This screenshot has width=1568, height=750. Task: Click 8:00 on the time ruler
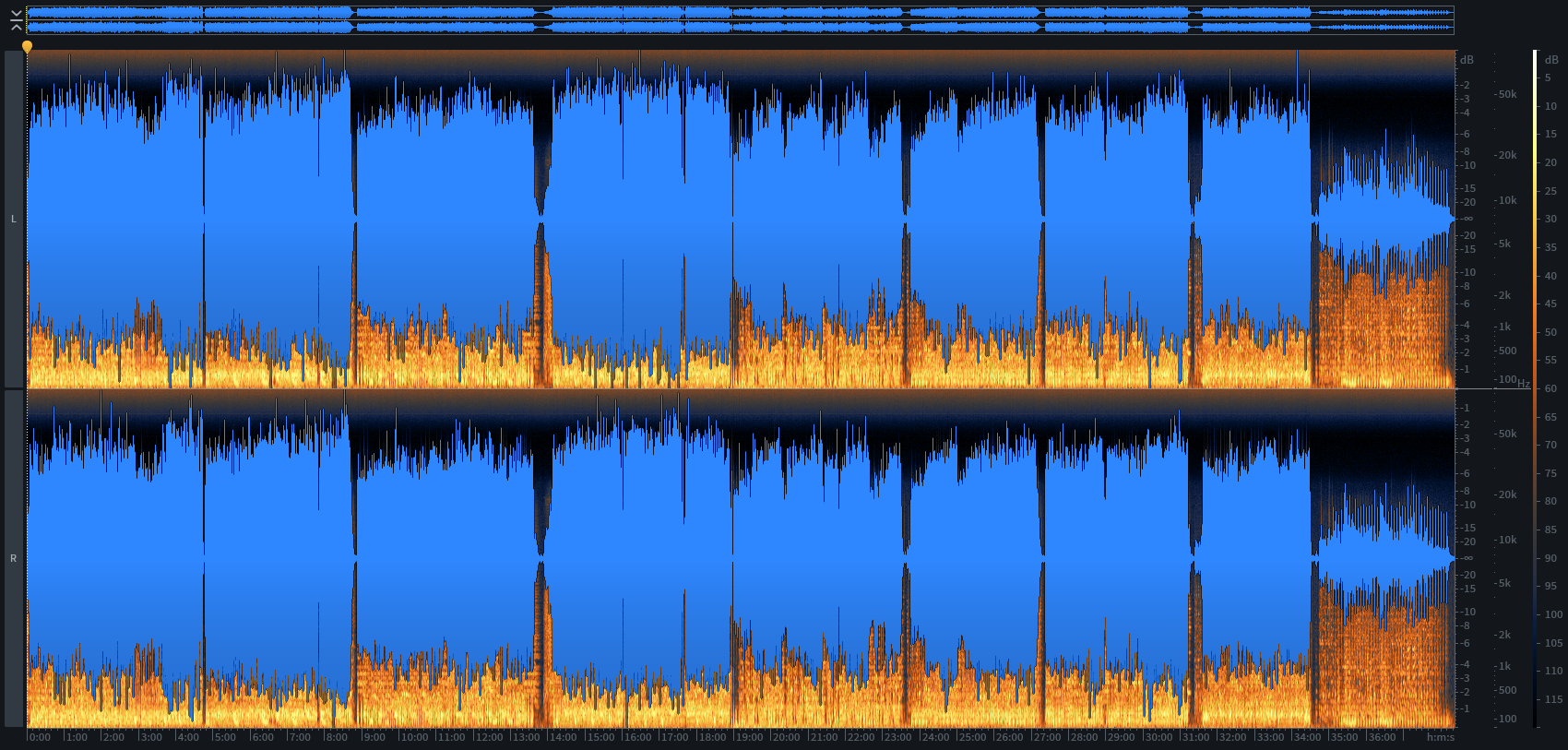coord(337,737)
